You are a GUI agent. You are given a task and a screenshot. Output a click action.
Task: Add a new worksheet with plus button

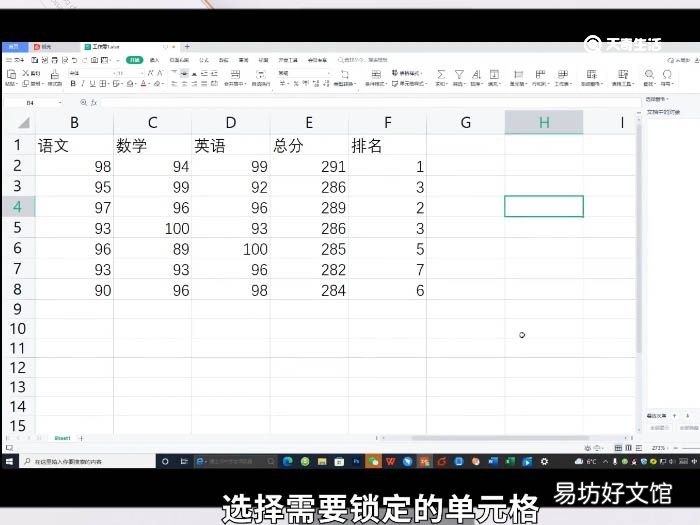81,438
